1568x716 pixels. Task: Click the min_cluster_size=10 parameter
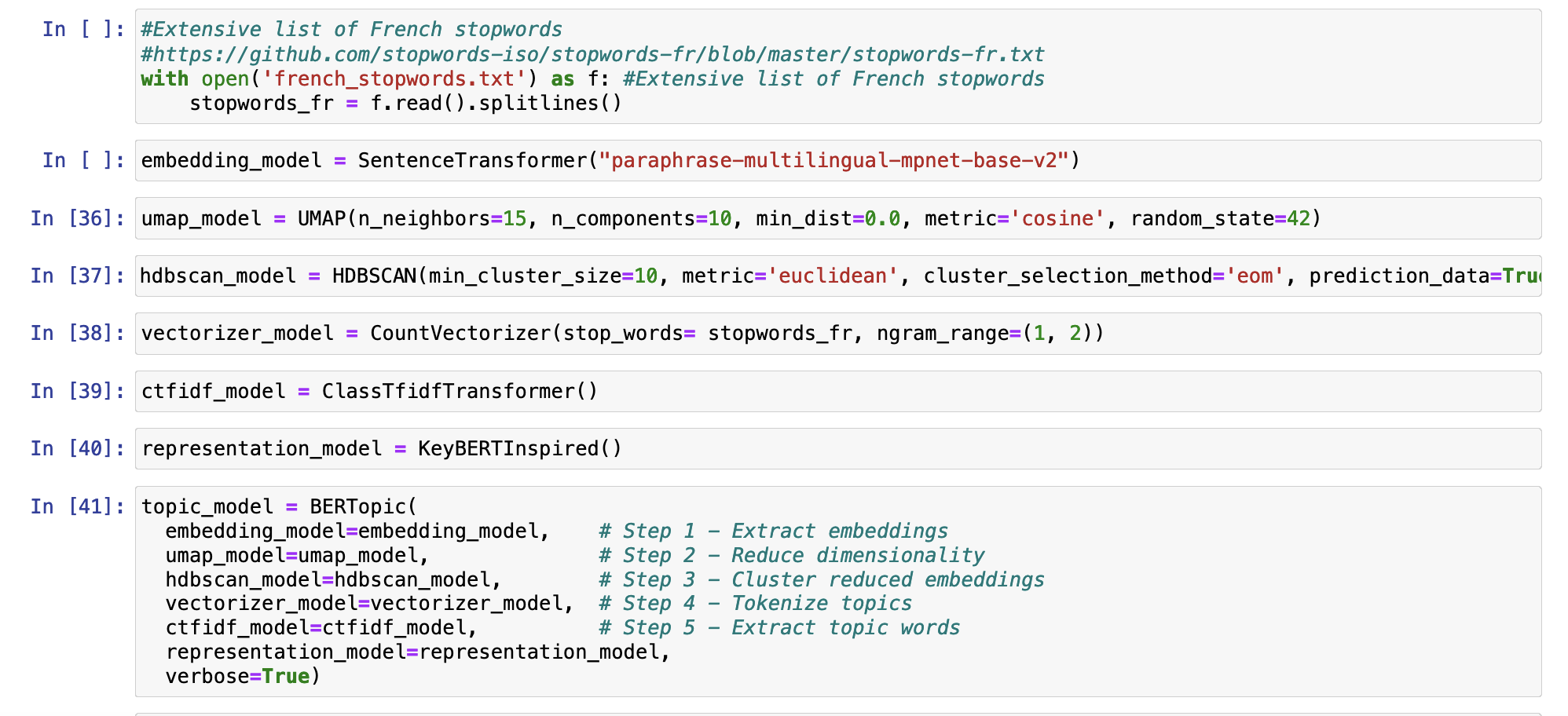pos(544,276)
